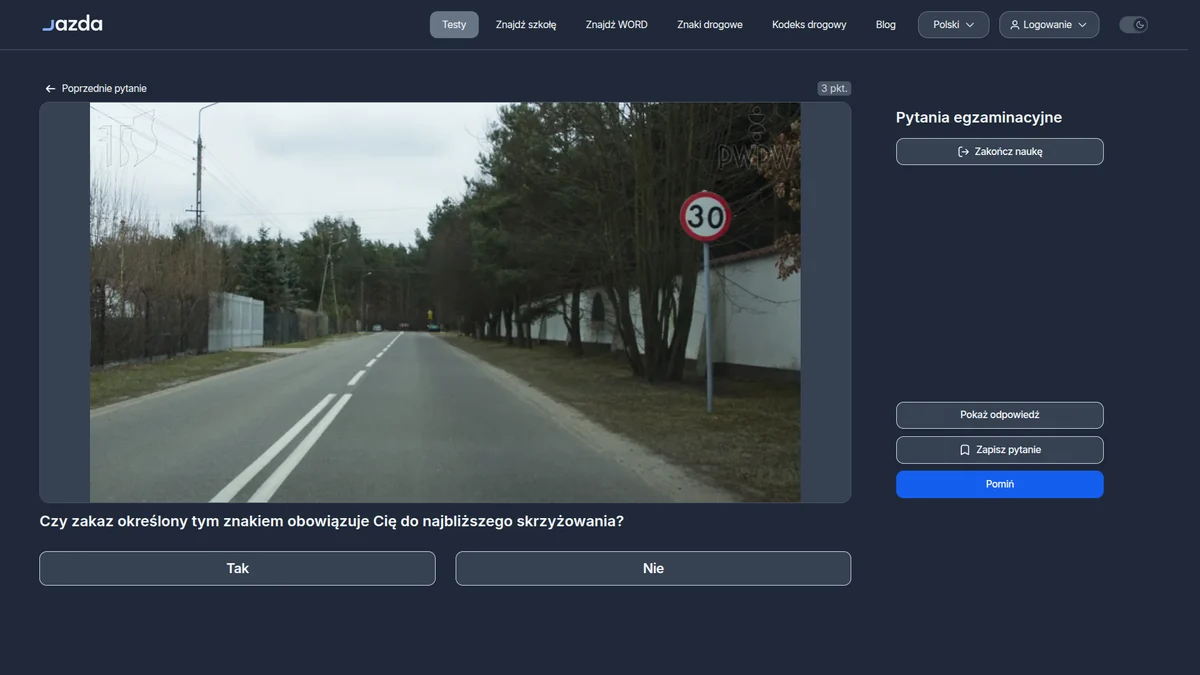Reveal answer with Pokaż odpowiedź

pos(1000,415)
